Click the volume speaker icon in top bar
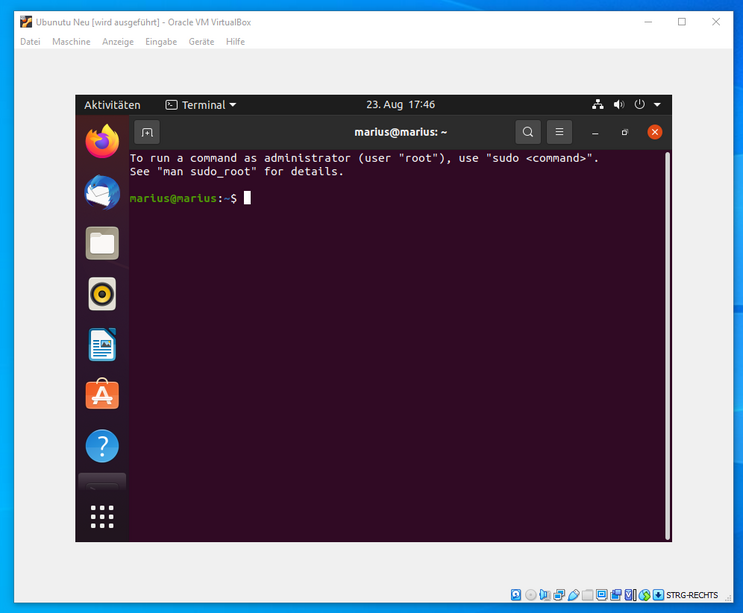This screenshot has height=613, width=743. tap(619, 105)
